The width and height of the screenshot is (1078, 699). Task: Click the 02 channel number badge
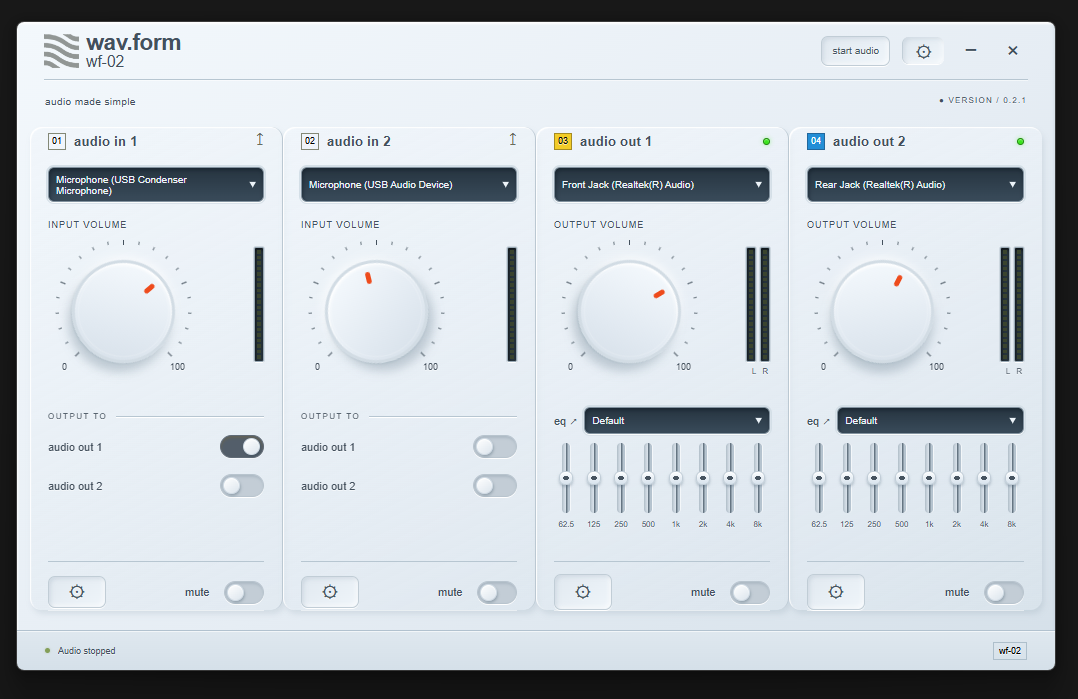coord(310,142)
